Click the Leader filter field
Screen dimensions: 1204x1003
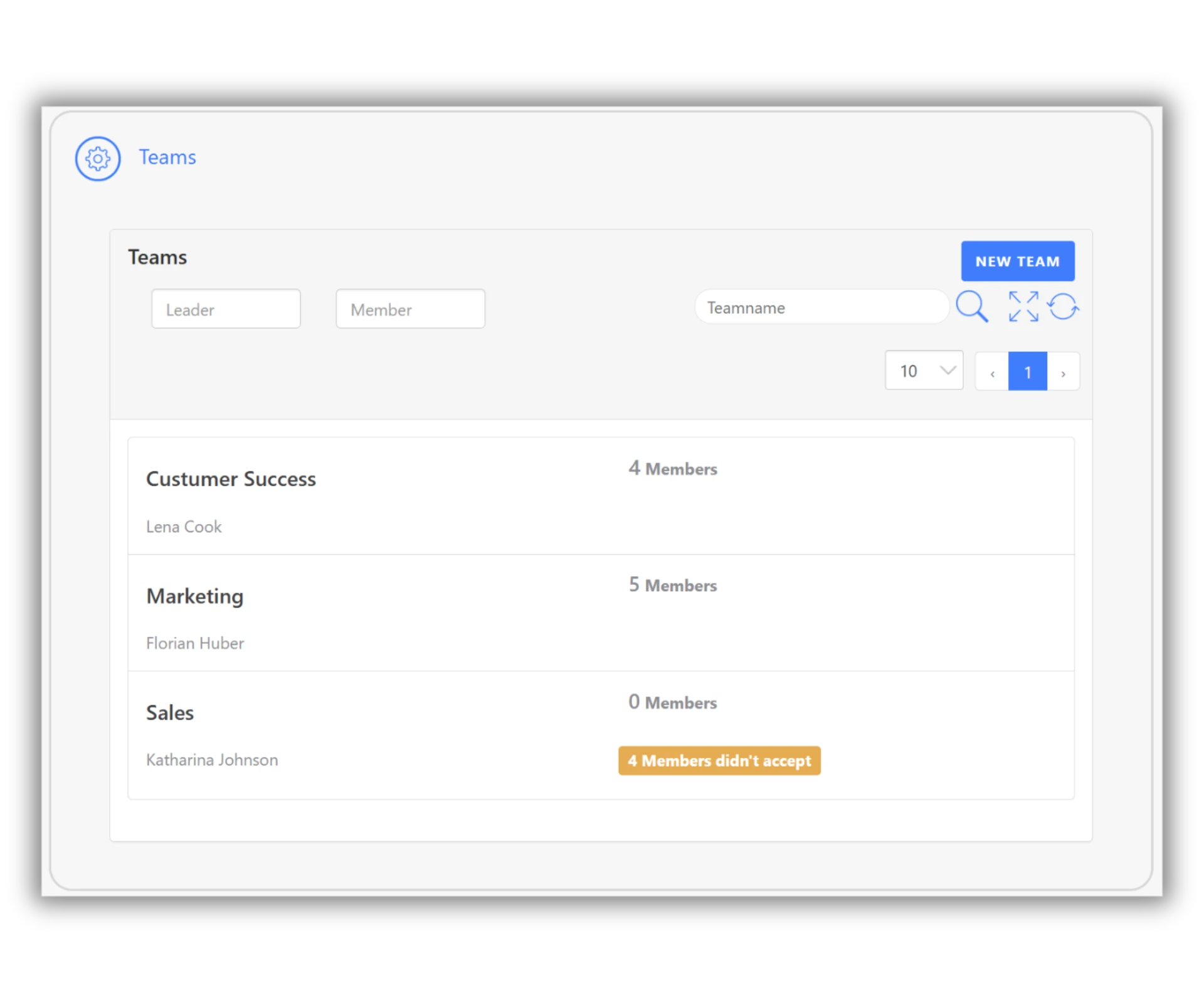pos(226,309)
